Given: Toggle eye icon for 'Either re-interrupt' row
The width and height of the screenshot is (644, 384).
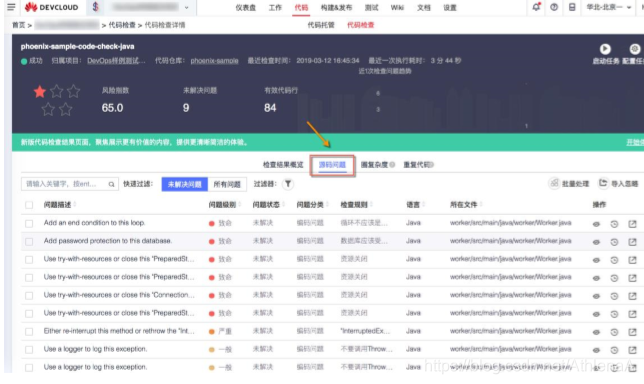Looking at the screenshot, I should (x=596, y=332).
